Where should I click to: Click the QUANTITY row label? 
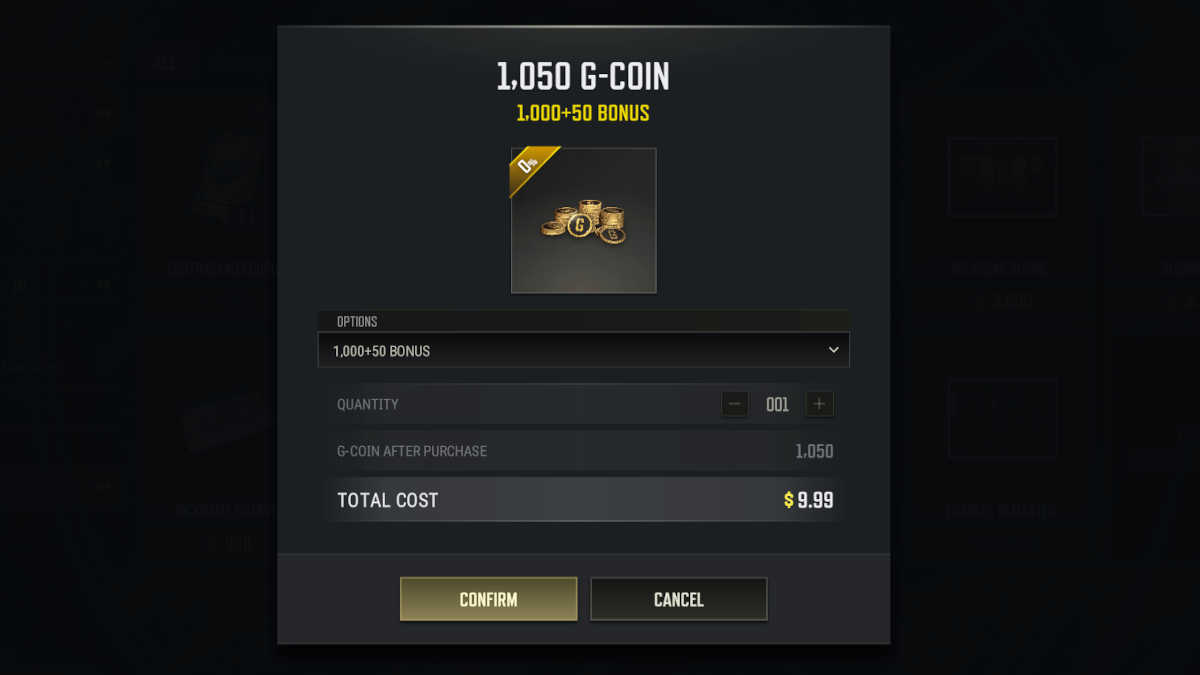coord(368,404)
